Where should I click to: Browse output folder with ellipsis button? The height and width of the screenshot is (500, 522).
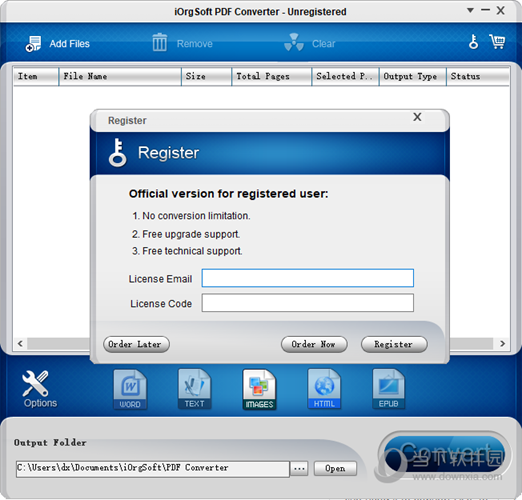tap(299, 469)
